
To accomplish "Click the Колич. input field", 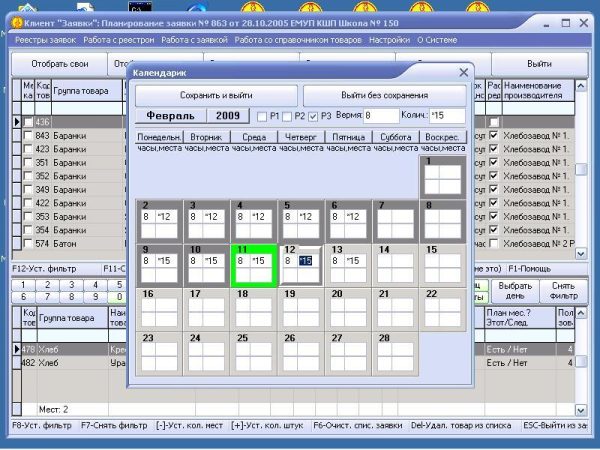I will tap(447, 116).
